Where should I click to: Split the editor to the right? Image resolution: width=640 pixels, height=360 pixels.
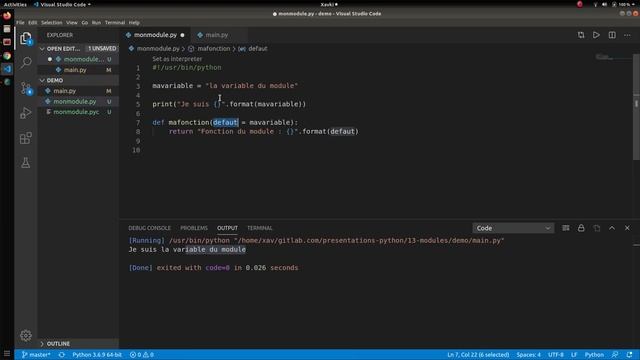pos(612,35)
